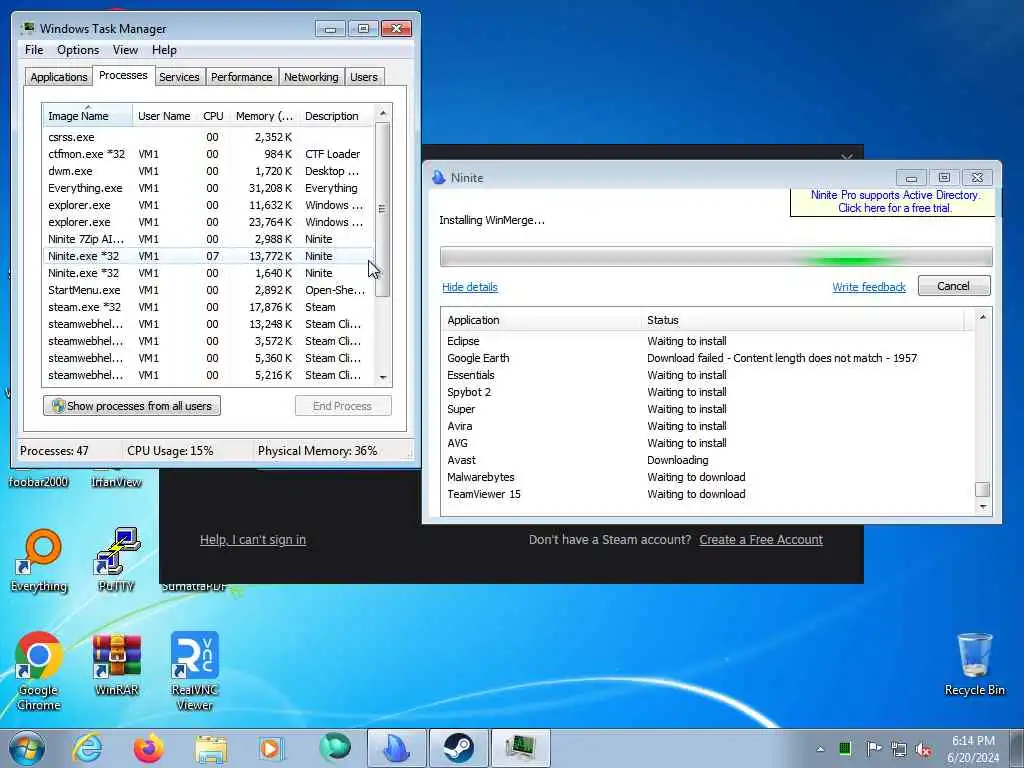Viewport: 1024px width, 768px height.
Task: Click Show processes from all users
Action: (132, 406)
